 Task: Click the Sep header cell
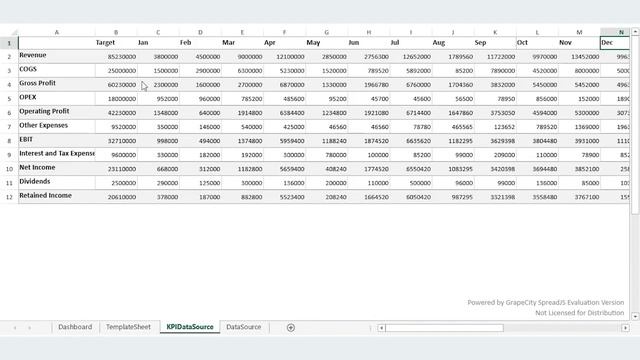pos(495,42)
